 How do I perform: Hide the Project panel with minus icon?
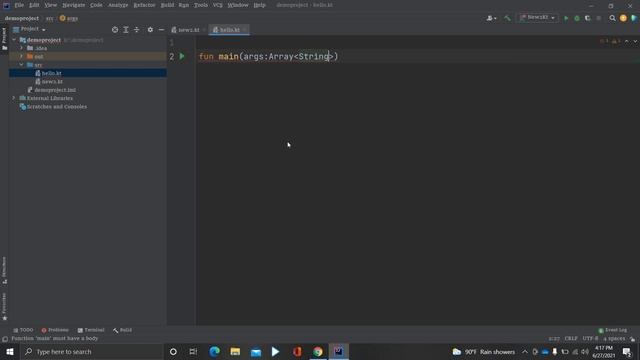(x=161, y=30)
